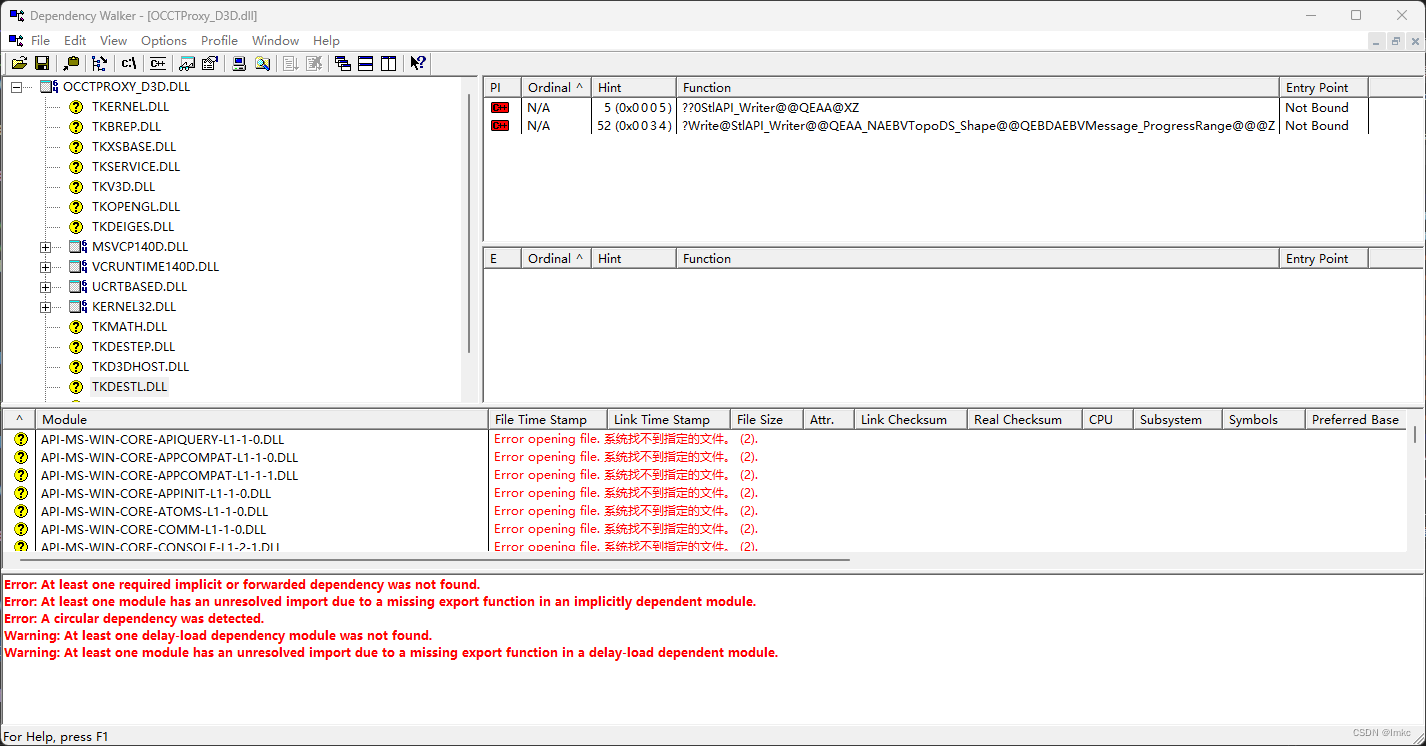Toggle Full Paths (c:\) toolbar button

click(129, 63)
